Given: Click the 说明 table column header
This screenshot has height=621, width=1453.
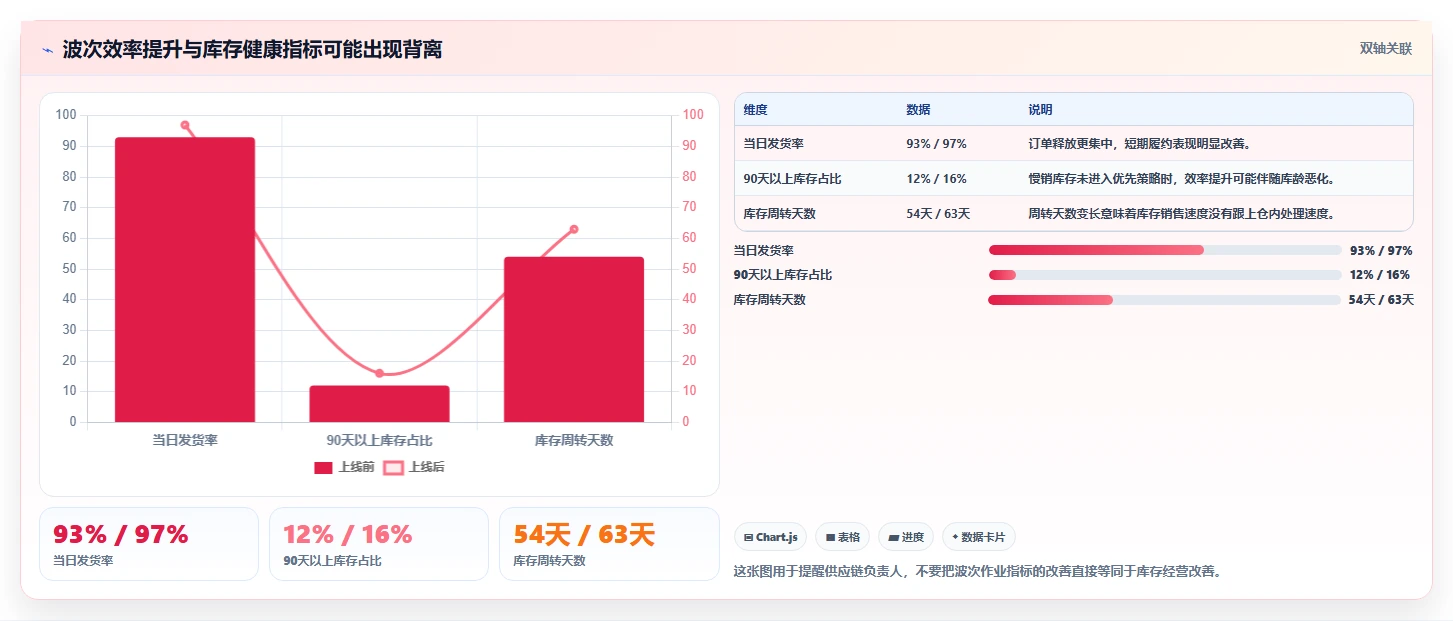Looking at the screenshot, I should click(x=1040, y=110).
